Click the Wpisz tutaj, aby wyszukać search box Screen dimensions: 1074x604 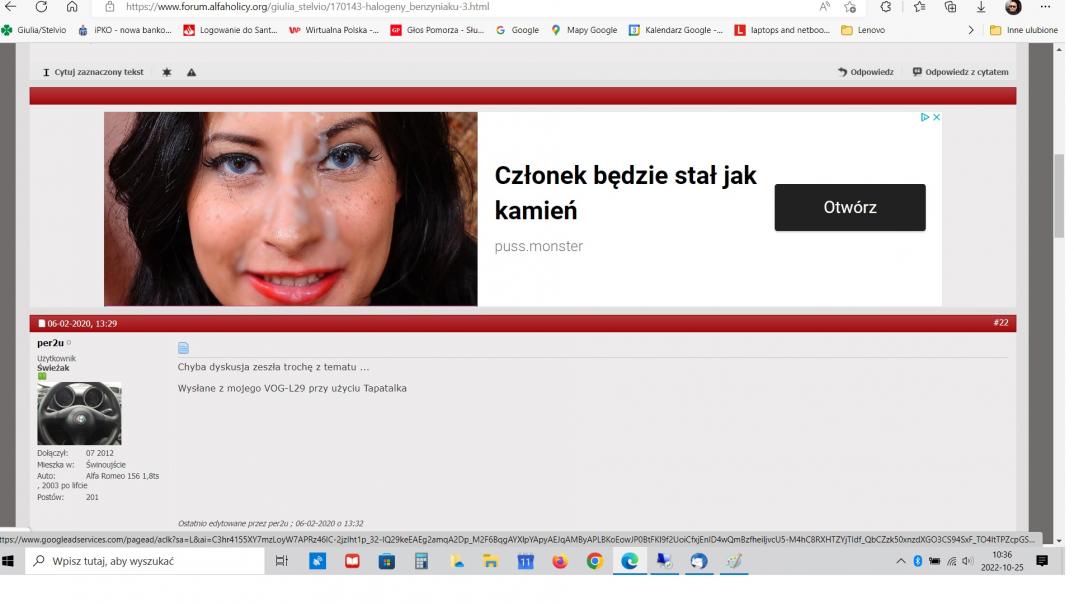pos(145,562)
